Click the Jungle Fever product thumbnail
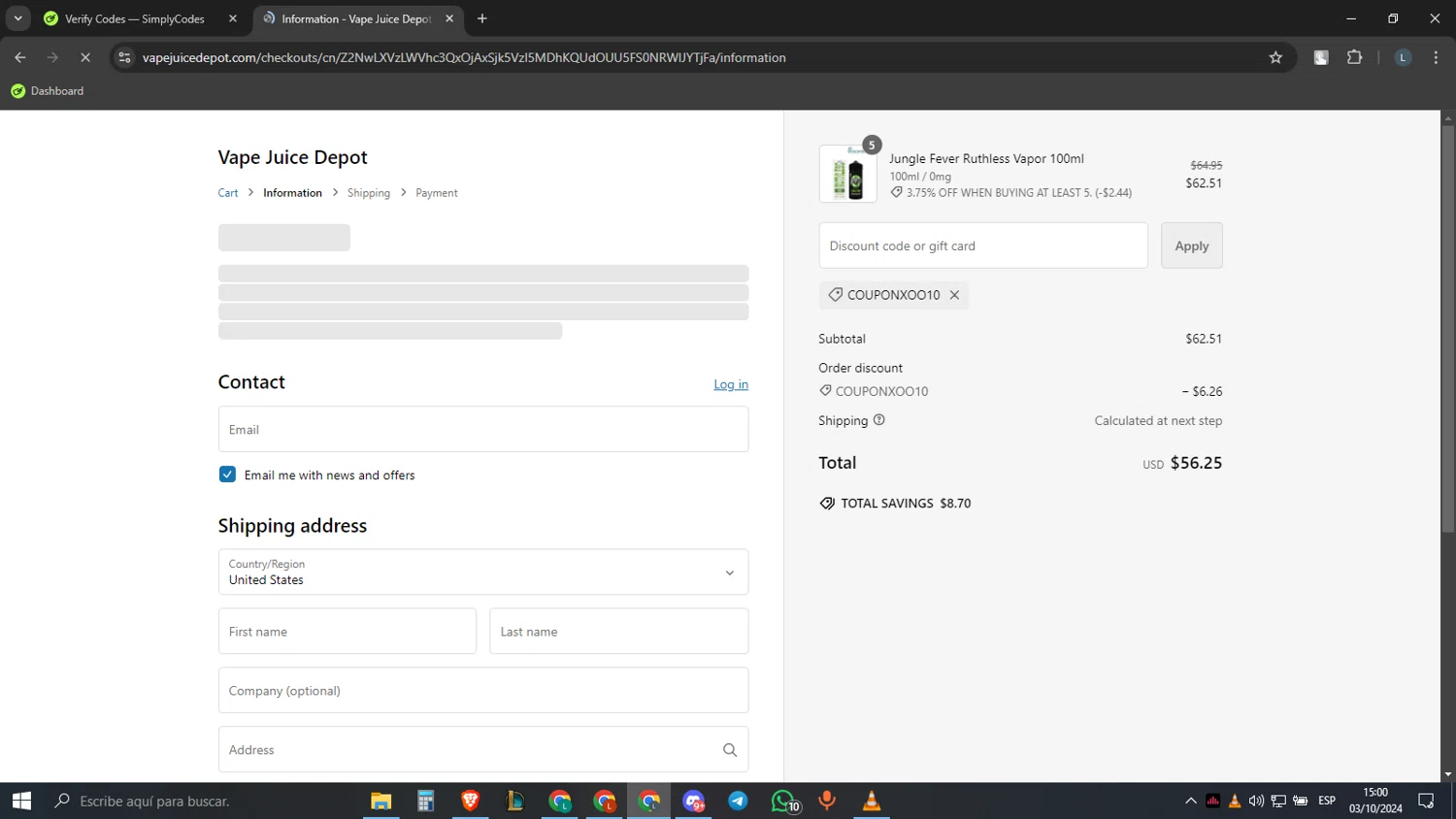1456x819 pixels. tap(848, 174)
